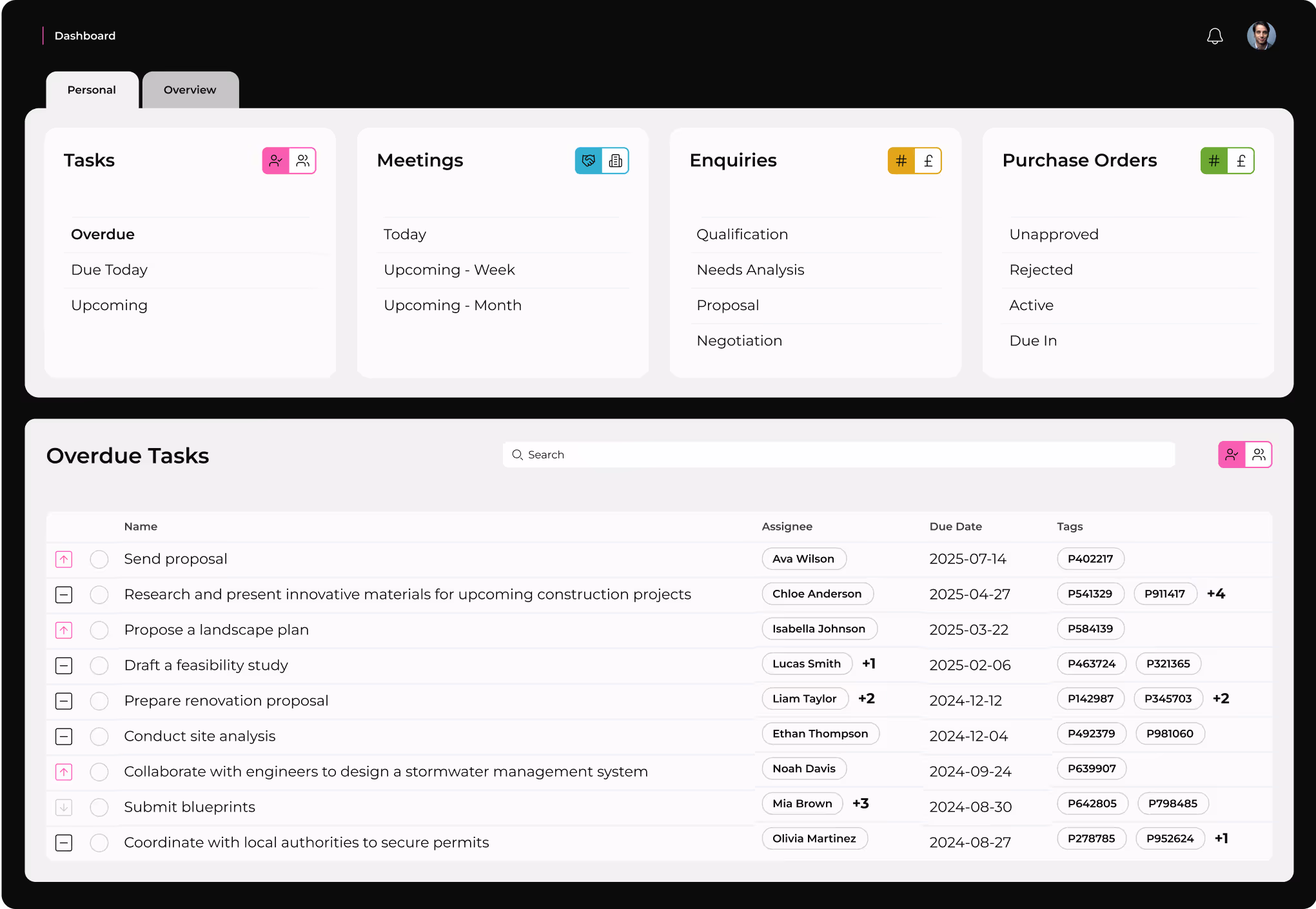The image size is (1316, 909).
Task: Click the handshake icon in Meetings card
Action: tap(589, 161)
